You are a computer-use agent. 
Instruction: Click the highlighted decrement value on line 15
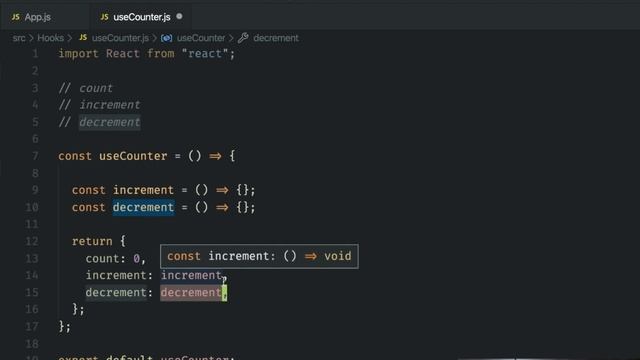click(191, 293)
